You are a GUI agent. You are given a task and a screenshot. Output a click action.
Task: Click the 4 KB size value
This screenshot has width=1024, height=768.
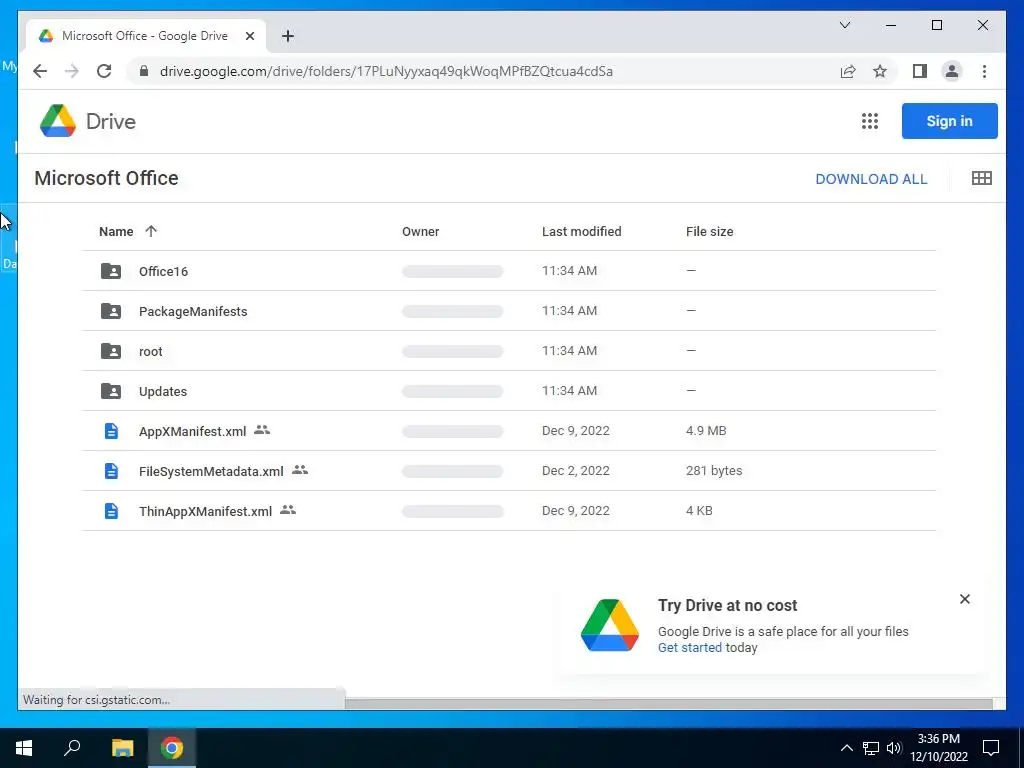tap(699, 510)
